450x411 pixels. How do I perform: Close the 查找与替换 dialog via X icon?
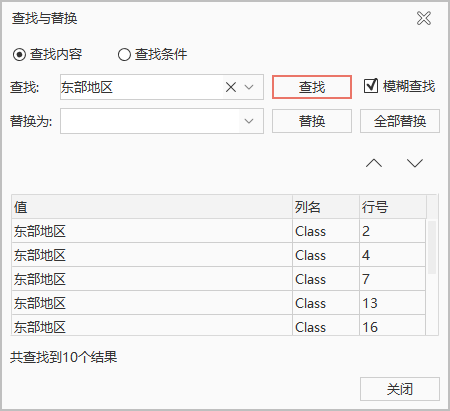tap(424, 18)
